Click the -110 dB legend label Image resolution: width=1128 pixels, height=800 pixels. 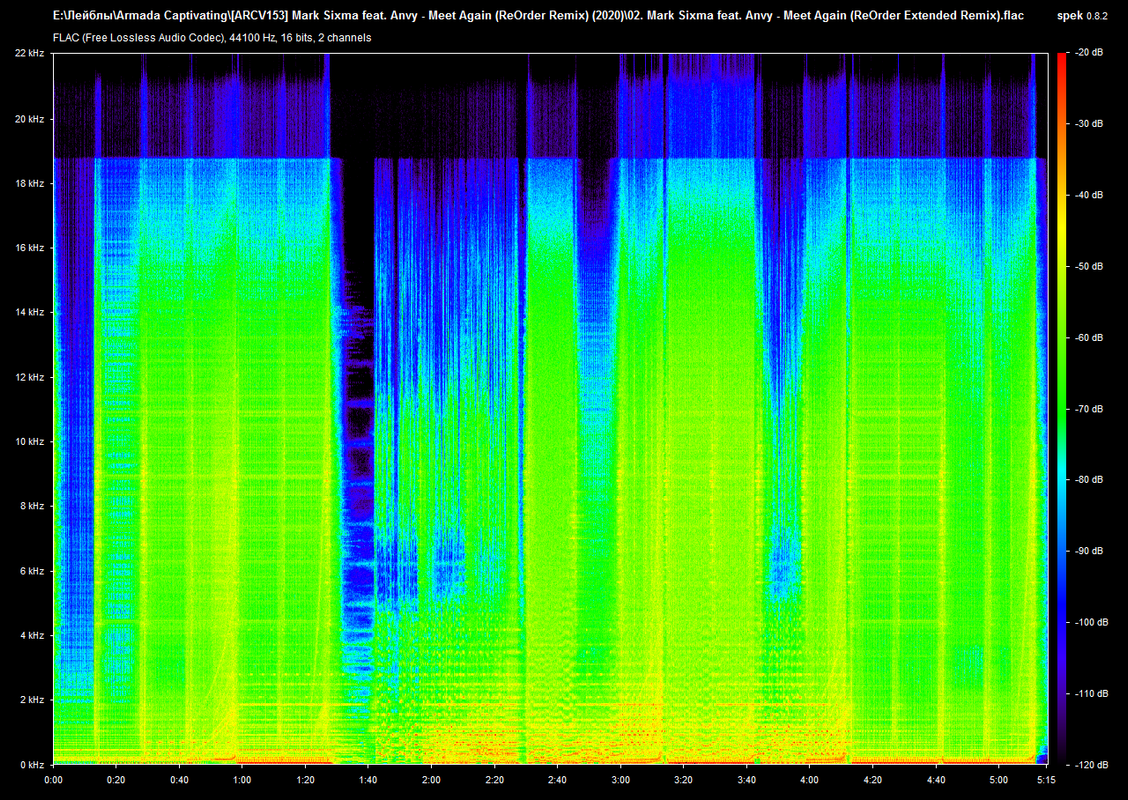[1091, 694]
